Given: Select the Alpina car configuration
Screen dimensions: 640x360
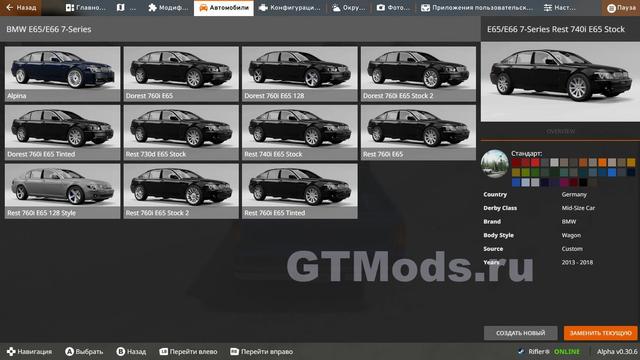Looking at the screenshot, I should coord(62,73).
